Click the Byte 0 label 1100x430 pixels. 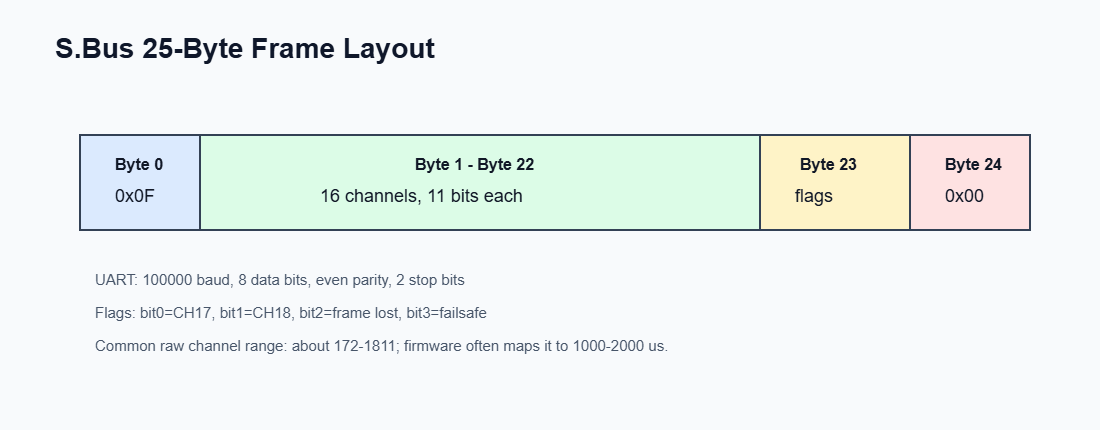[139, 164]
